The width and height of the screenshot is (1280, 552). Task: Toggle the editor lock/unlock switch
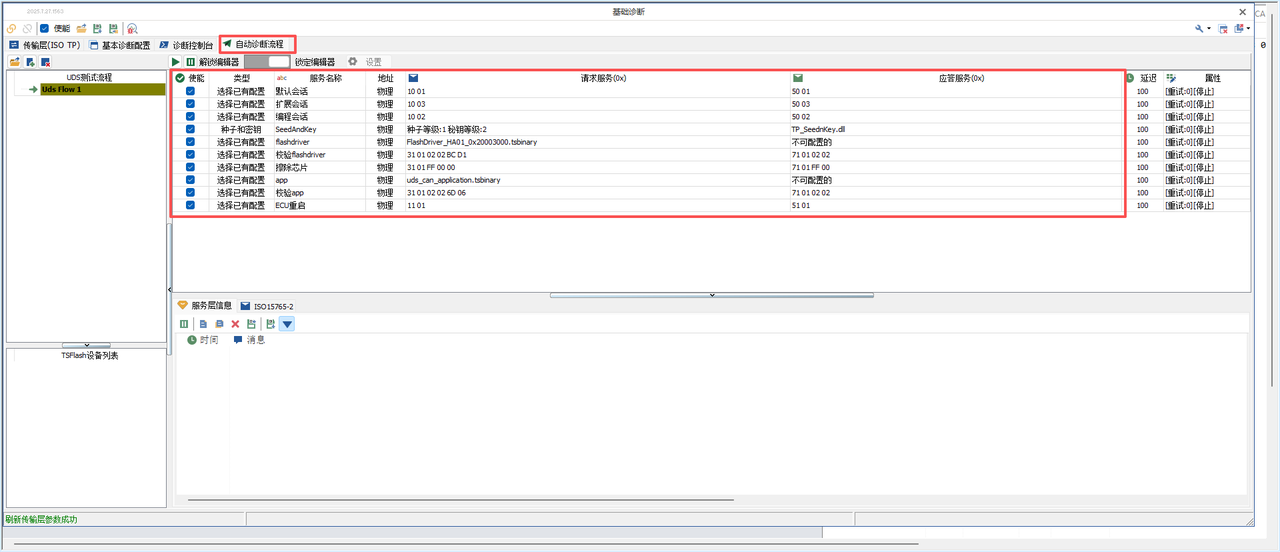pos(267,62)
